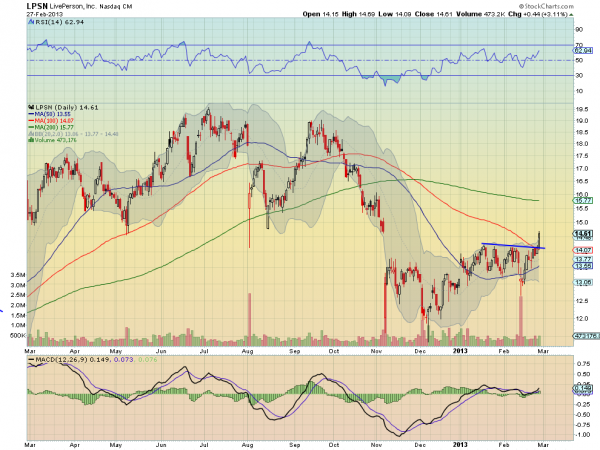This screenshot has width=600, height=450.
Task: Click 2013 on the price chart date axis
Action: 460,351
